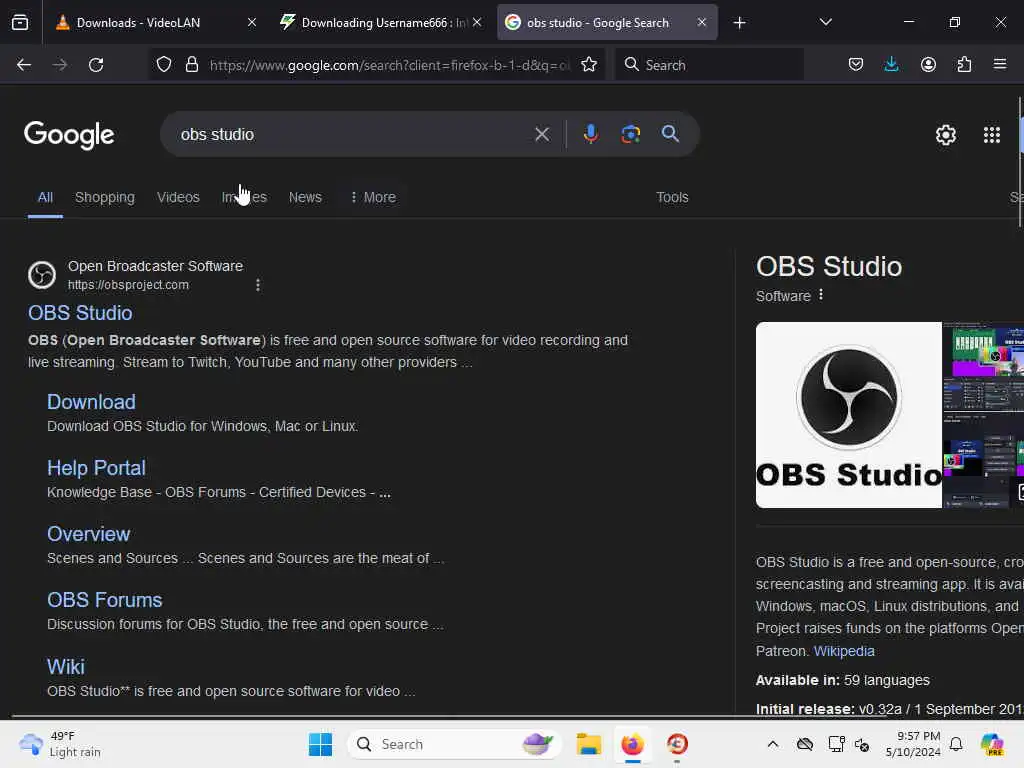The width and height of the screenshot is (1024, 768).
Task: Click the Google search magnifier button
Action: 670,134
